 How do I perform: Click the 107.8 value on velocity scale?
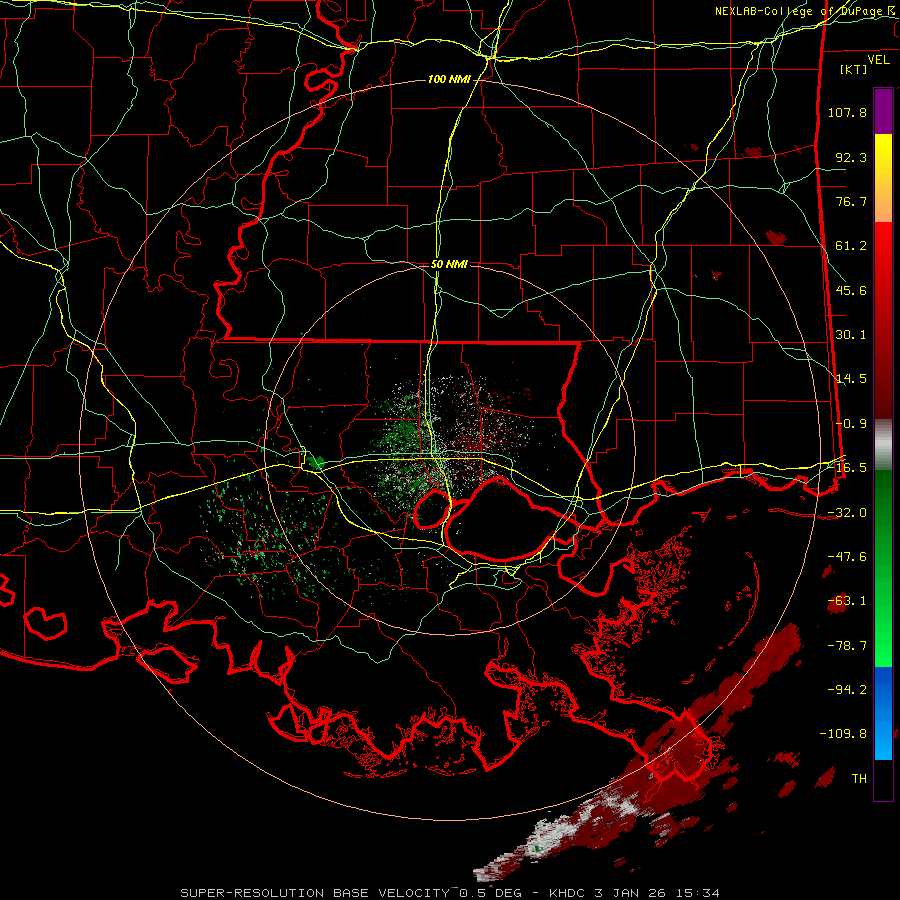pyautogui.click(x=847, y=112)
